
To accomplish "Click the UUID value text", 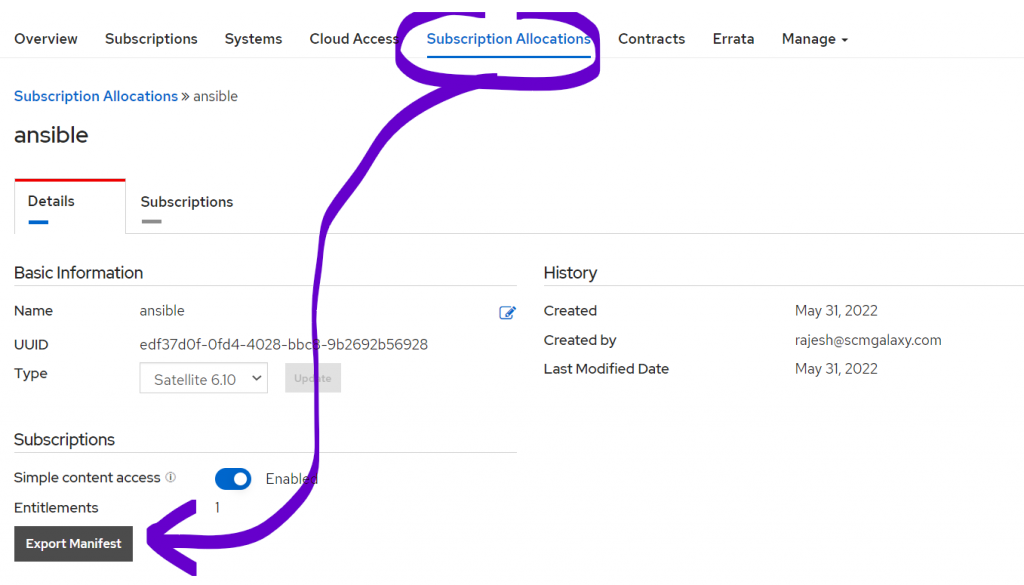I will tap(283, 345).
